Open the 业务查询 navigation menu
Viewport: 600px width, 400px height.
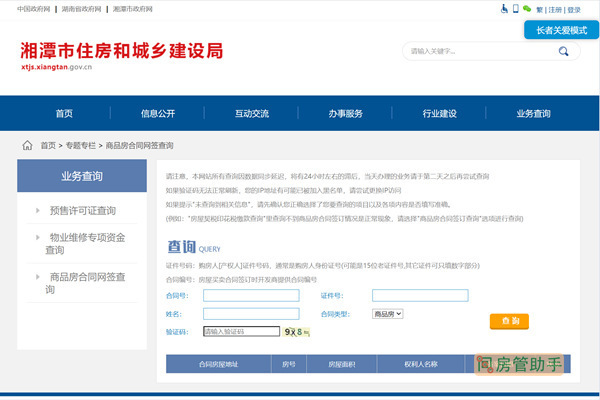click(533, 113)
